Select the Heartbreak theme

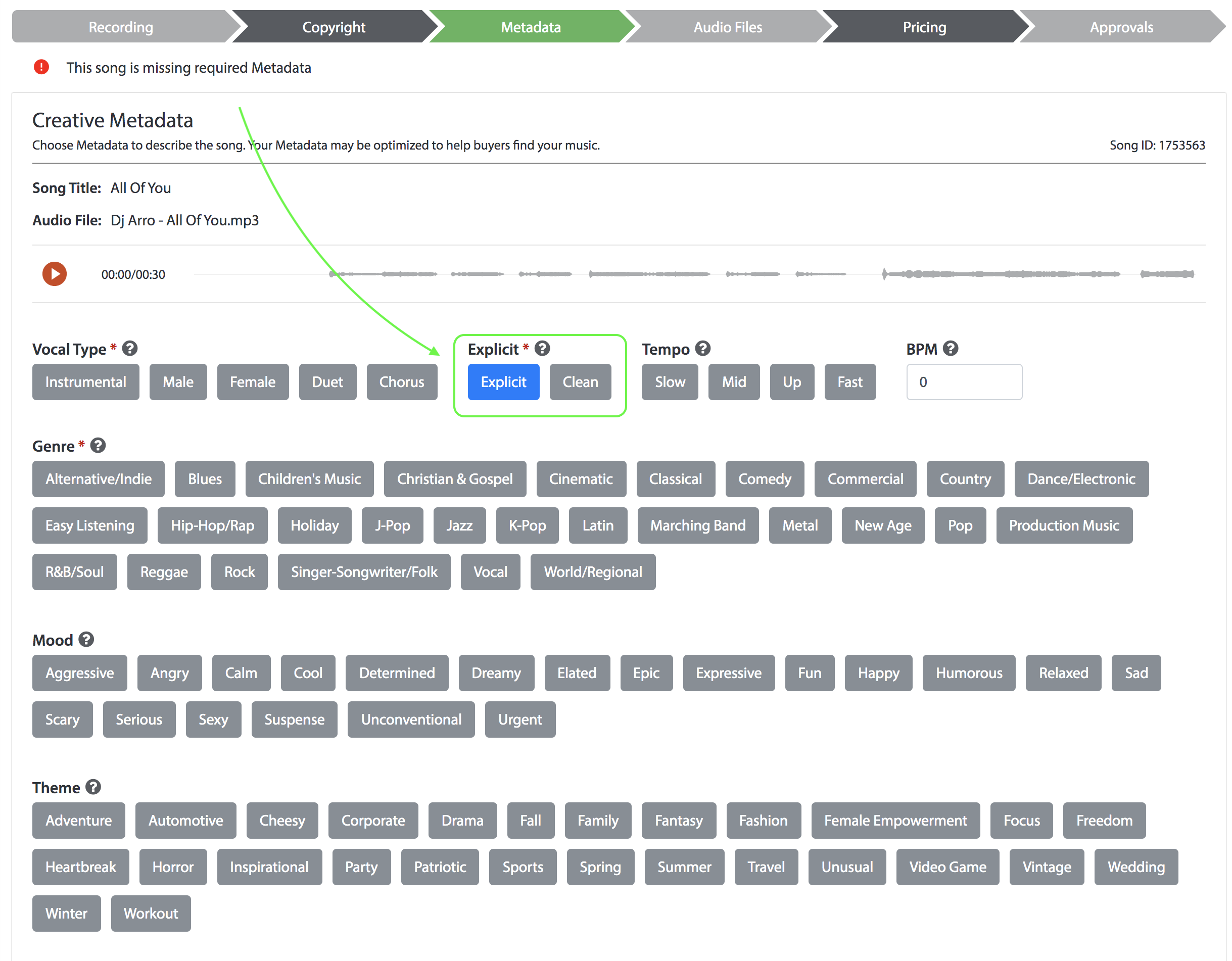pyautogui.click(x=81, y=867)
